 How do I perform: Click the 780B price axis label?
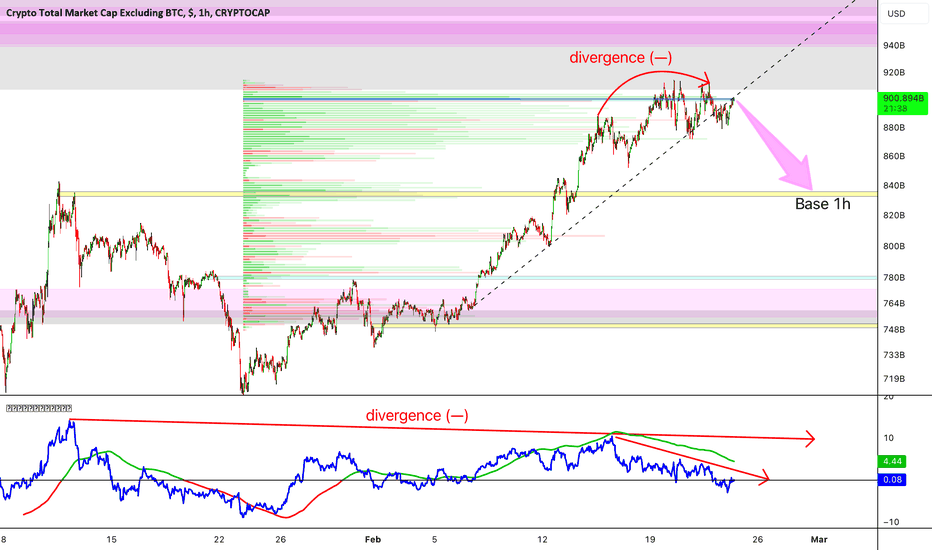pyautogui.click(x=894, y=278)
